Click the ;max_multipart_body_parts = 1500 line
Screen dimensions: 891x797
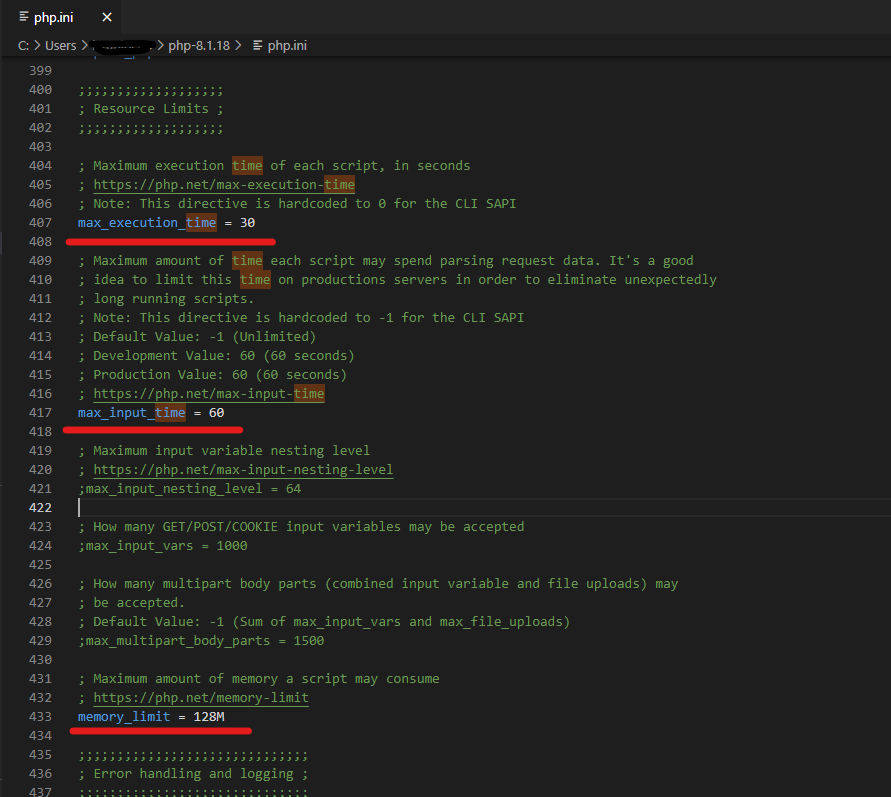point(201,641)
